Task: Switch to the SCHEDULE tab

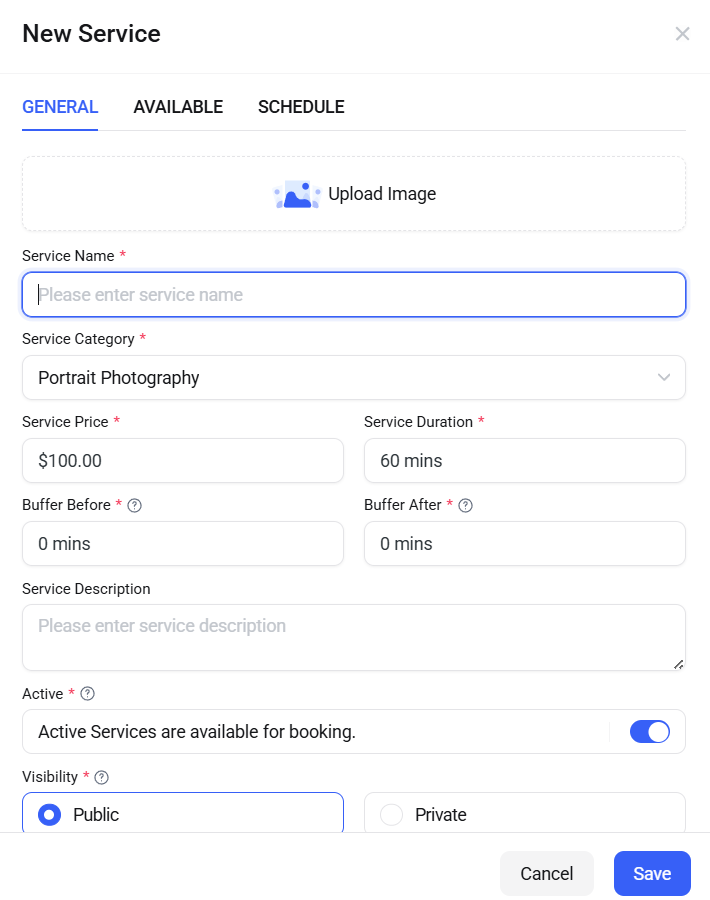Action: pos(301,107)
